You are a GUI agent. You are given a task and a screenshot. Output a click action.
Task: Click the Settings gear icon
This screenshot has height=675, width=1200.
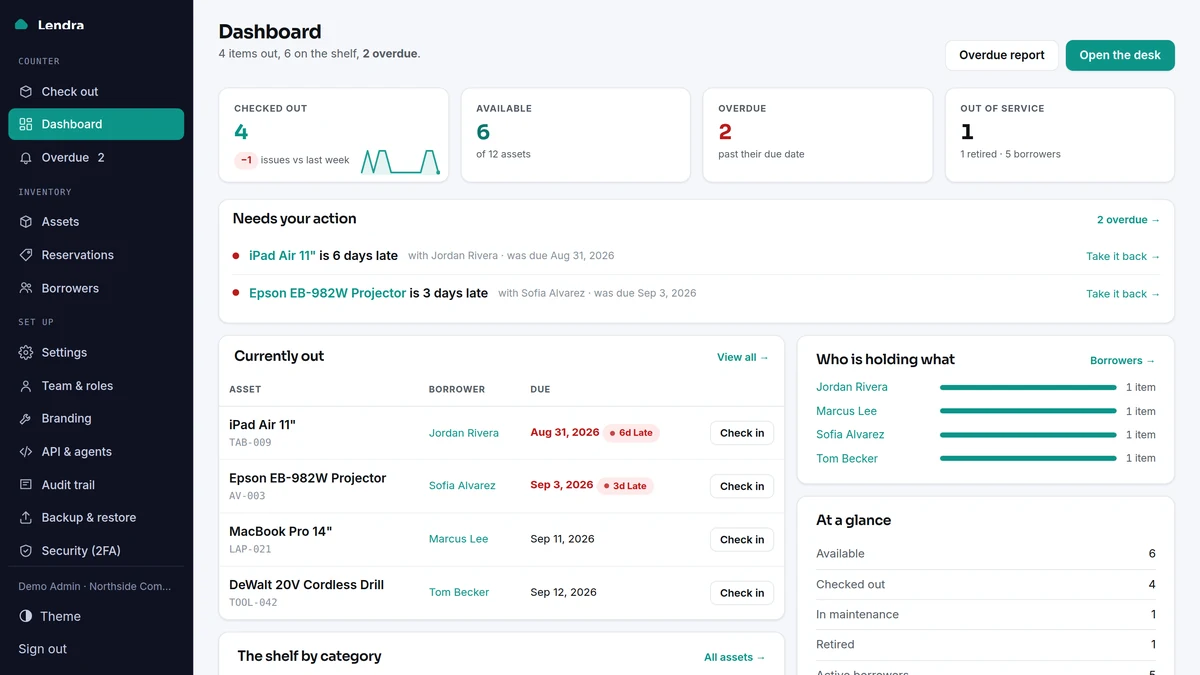26,352
